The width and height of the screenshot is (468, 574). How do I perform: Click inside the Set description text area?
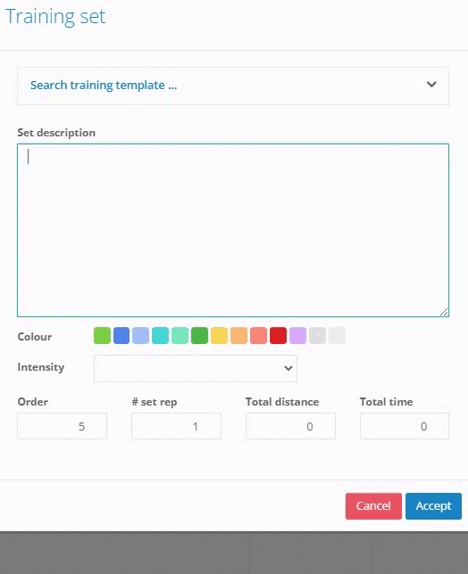pyautogui.click(x=233, y=230)
